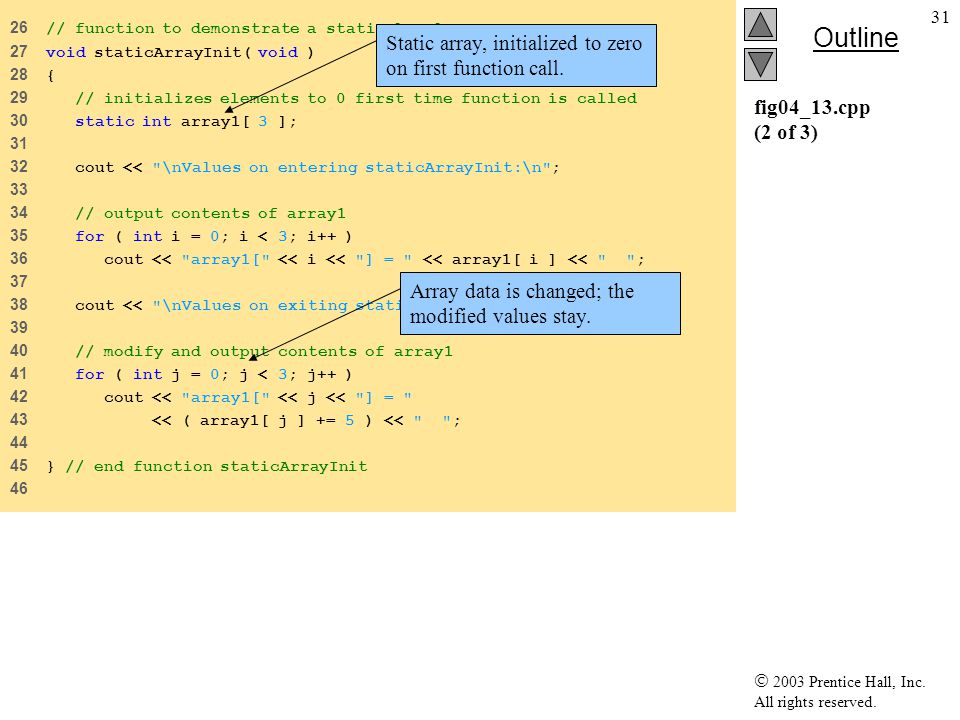This screenshot has width=960, height=720.
Task: Click line number 44
Action: (18, 443)
